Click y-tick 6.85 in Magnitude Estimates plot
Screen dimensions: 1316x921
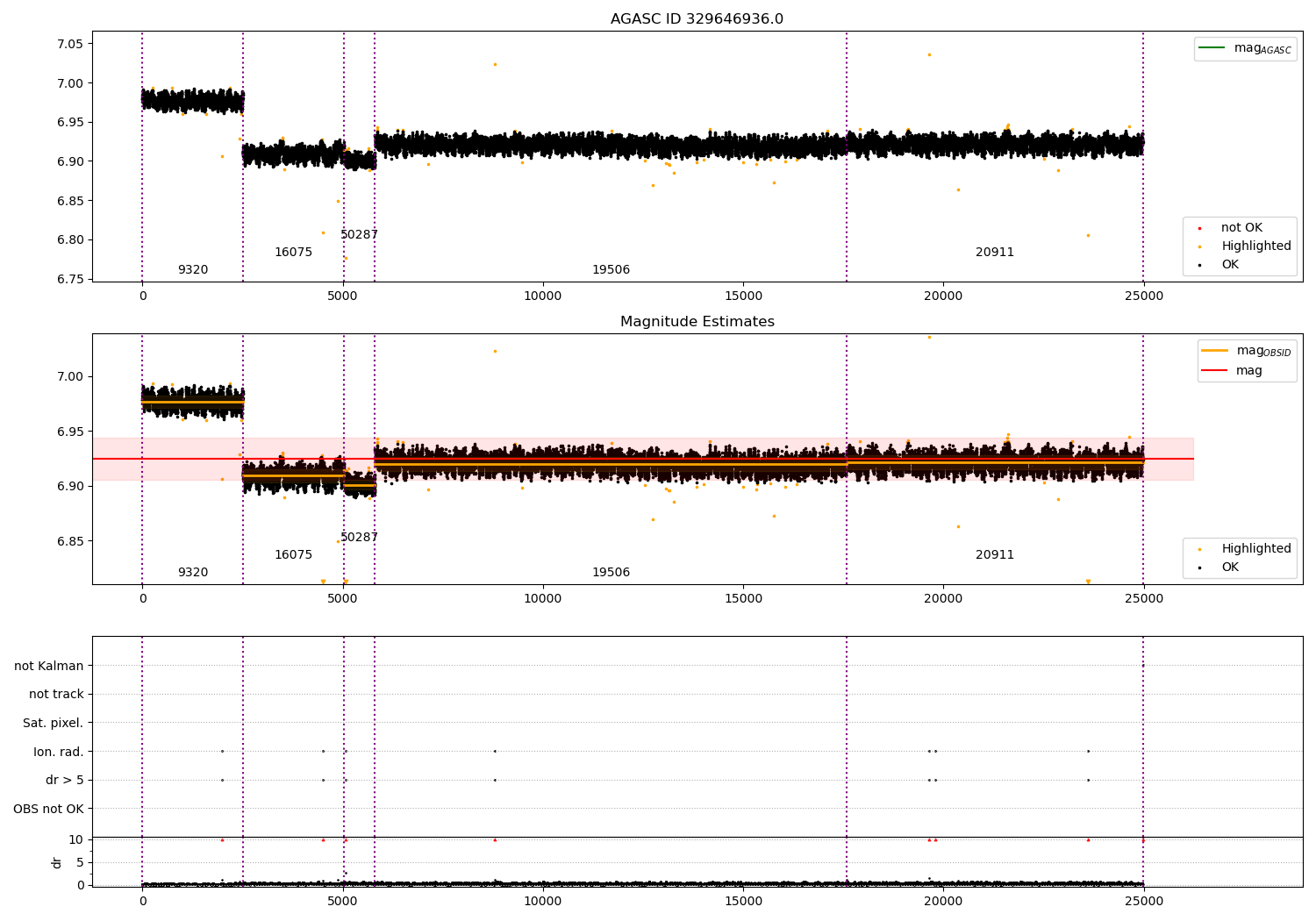[69, 541]
